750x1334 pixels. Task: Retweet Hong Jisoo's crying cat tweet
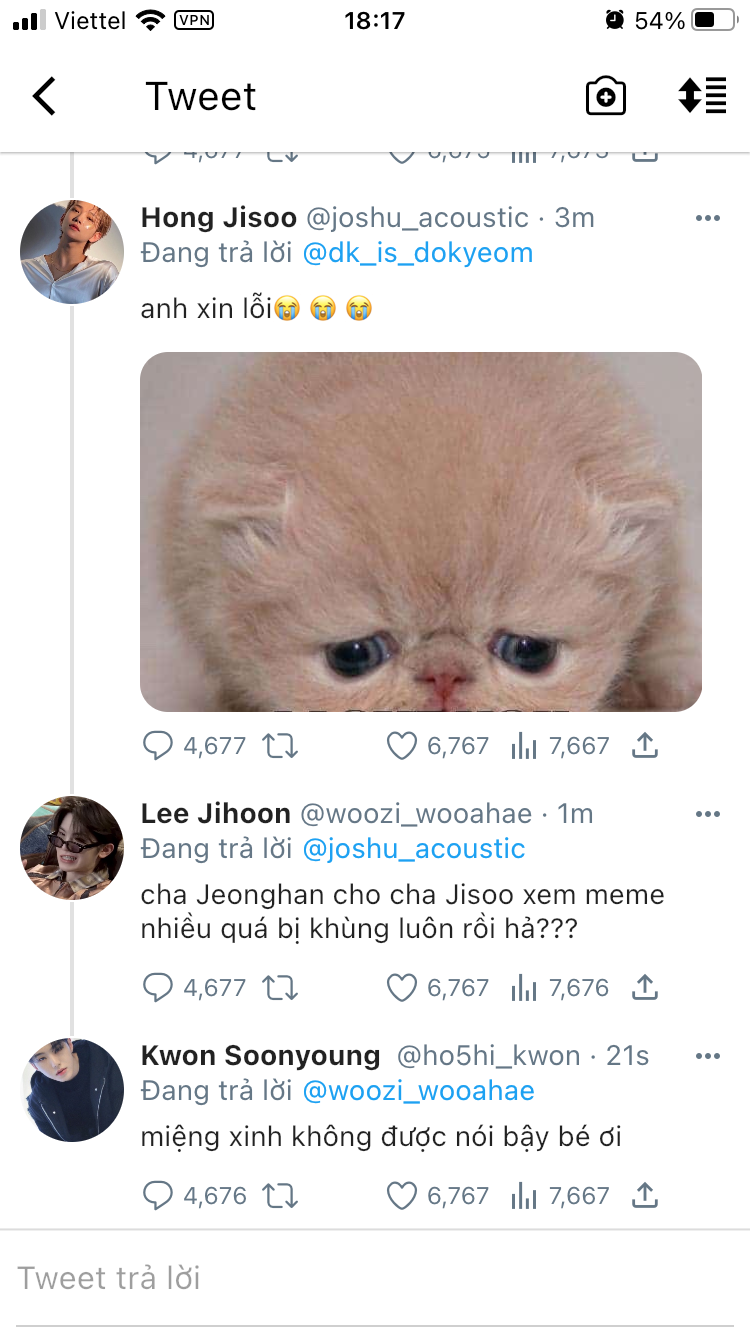(280, 745)
